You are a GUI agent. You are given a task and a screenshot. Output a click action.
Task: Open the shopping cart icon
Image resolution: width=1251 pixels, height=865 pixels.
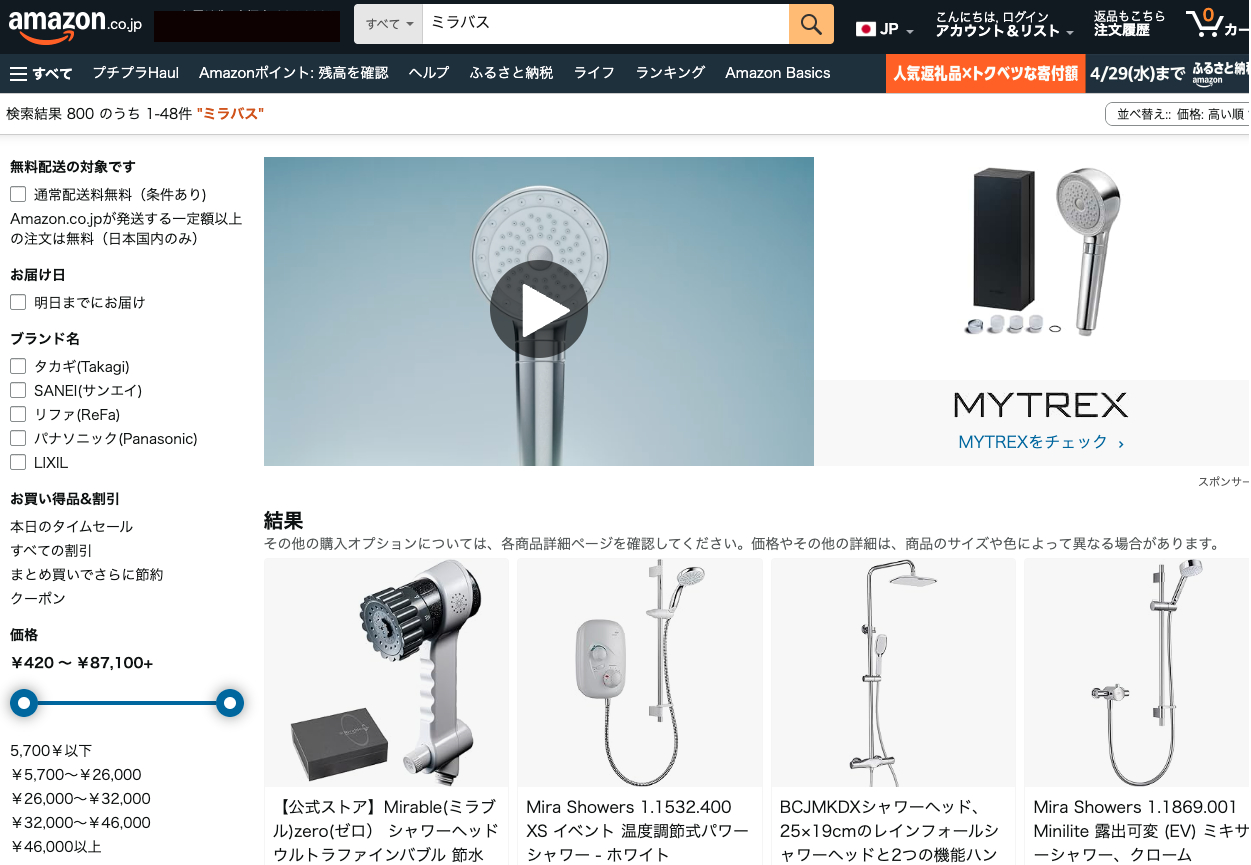coord(1204,24)
